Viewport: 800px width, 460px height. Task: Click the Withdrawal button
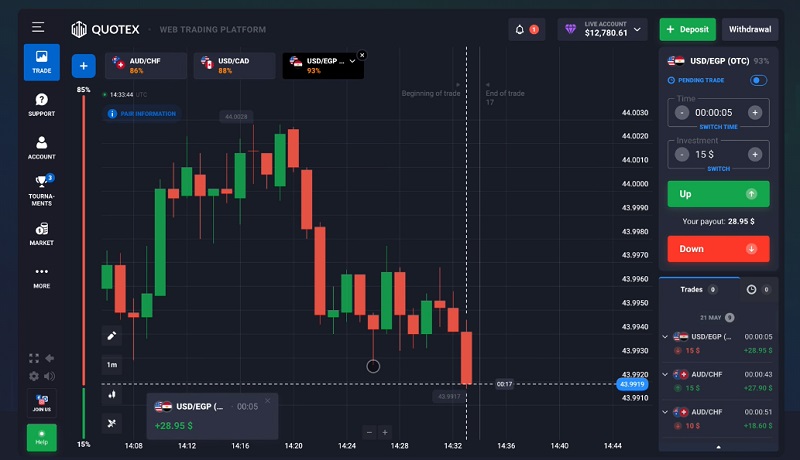[x=750, y=30]
